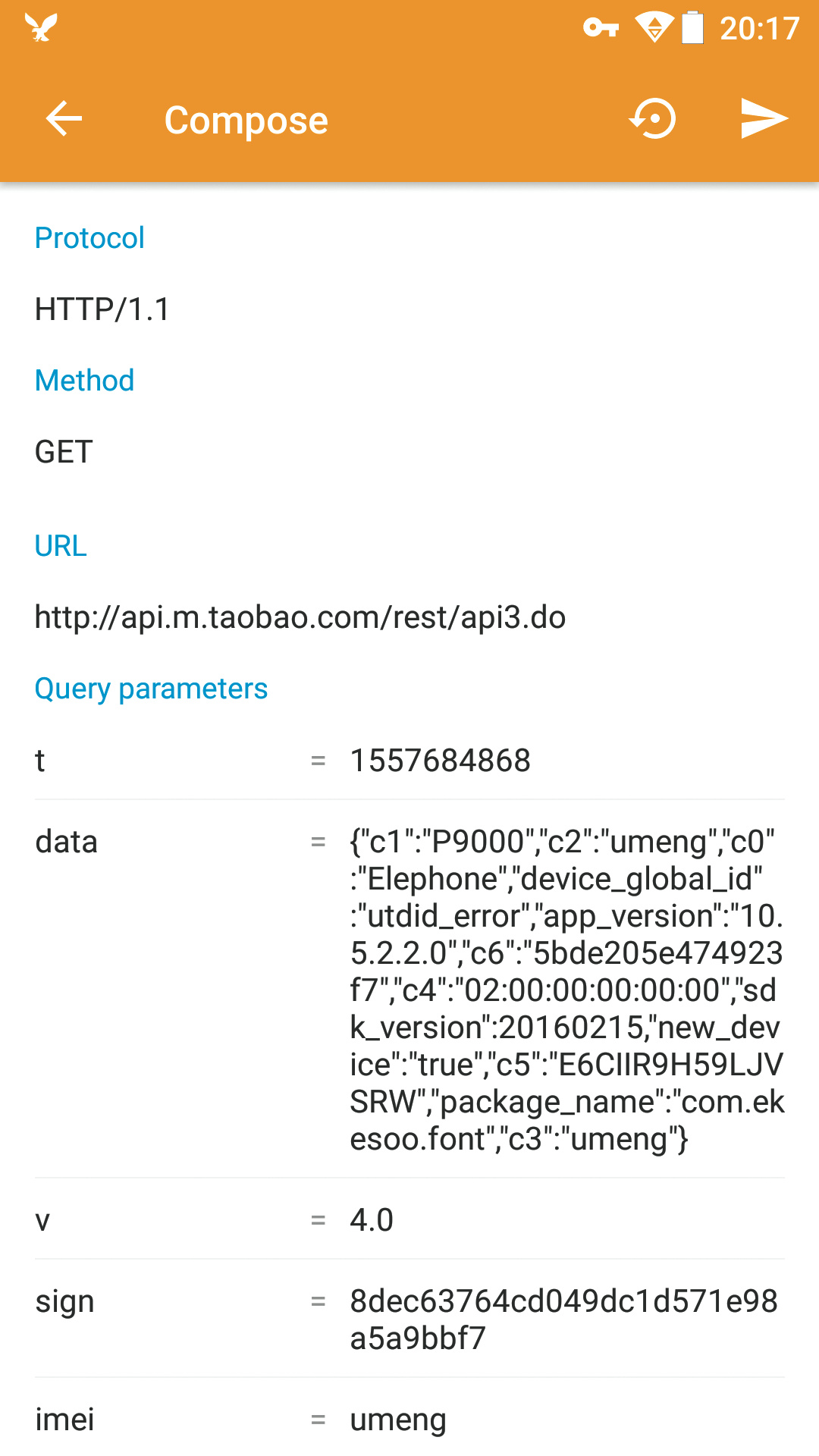The height and width of the screenshot is (1456, 819).
Task: Edit the sign parameter hash value
Action: click(564, 1319)
